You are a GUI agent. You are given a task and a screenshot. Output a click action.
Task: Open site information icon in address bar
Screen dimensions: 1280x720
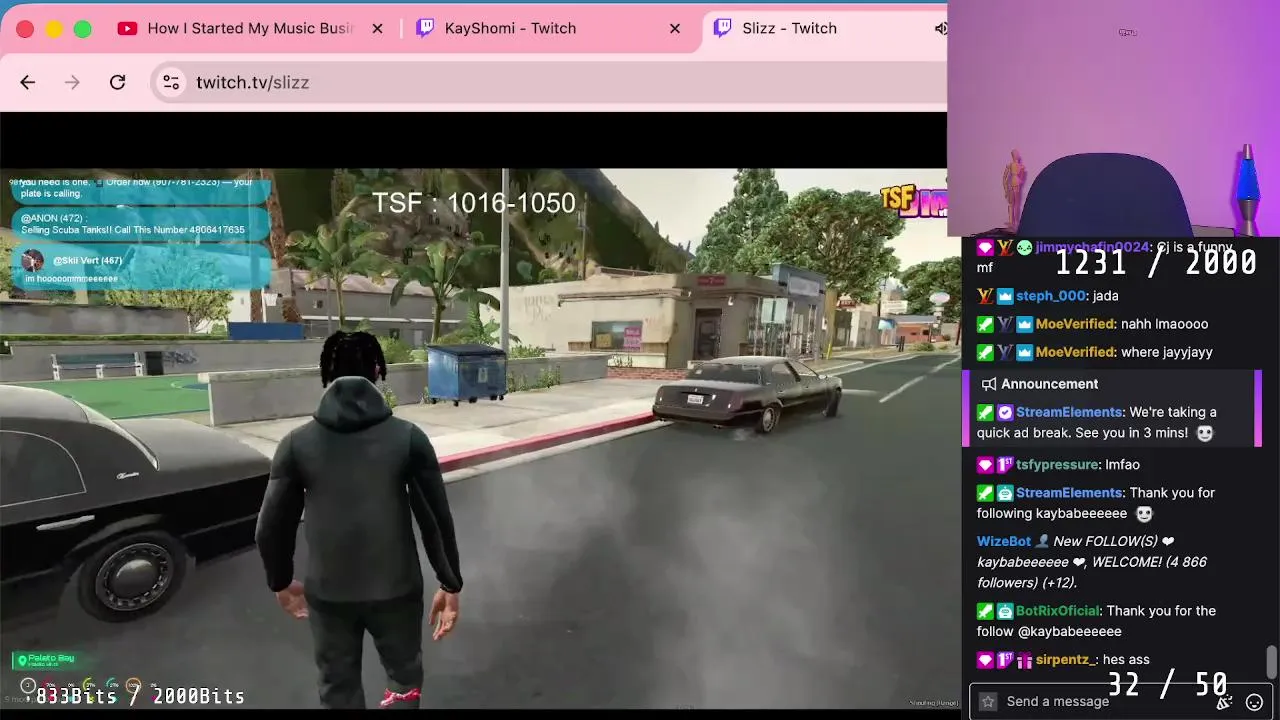pyautogui.click(x=171, y=82)
